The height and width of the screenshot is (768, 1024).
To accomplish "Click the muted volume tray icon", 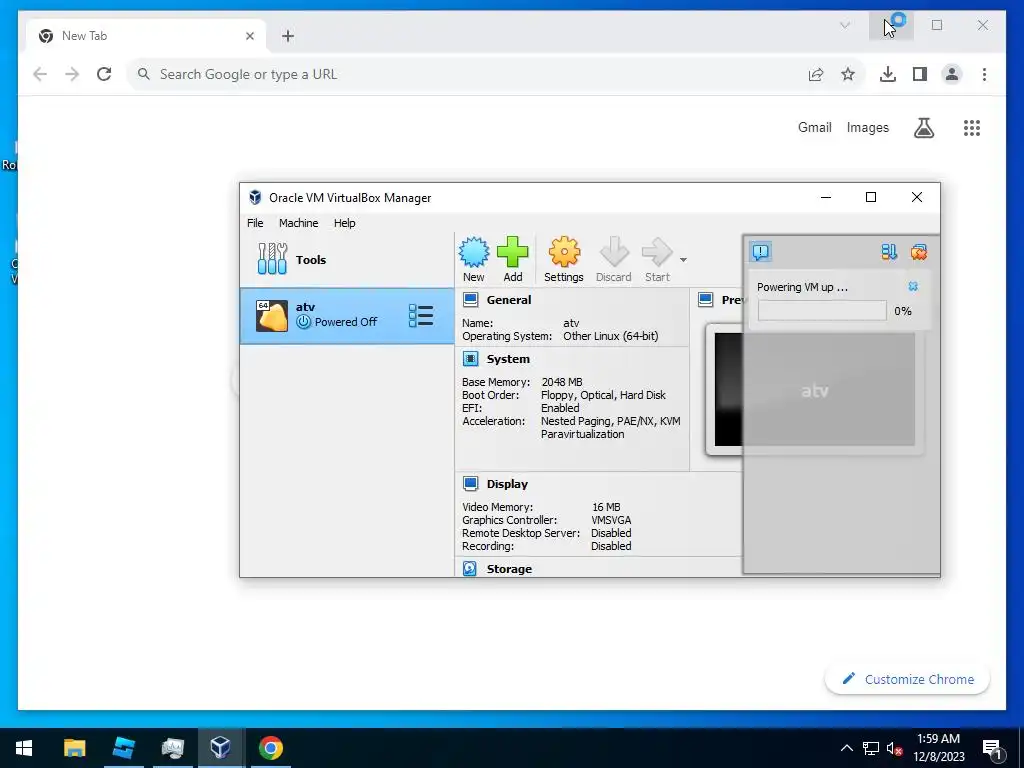I will click(x=894, y=748).
